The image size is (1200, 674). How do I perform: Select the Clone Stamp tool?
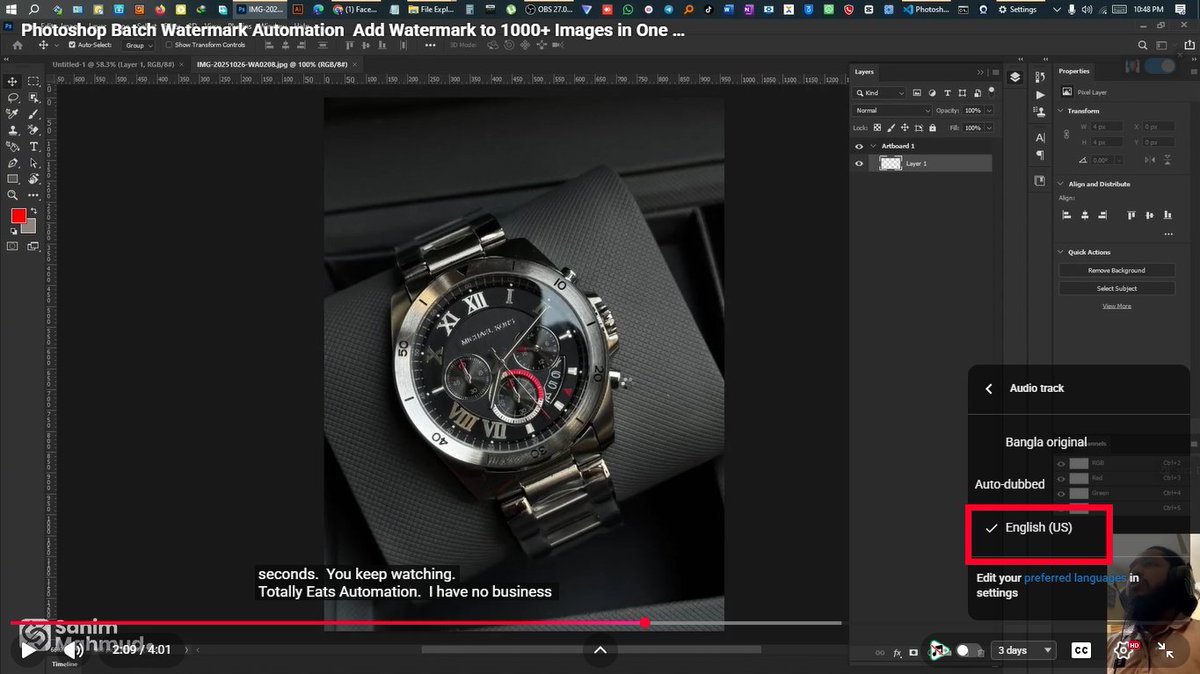[x=12, y=130]
